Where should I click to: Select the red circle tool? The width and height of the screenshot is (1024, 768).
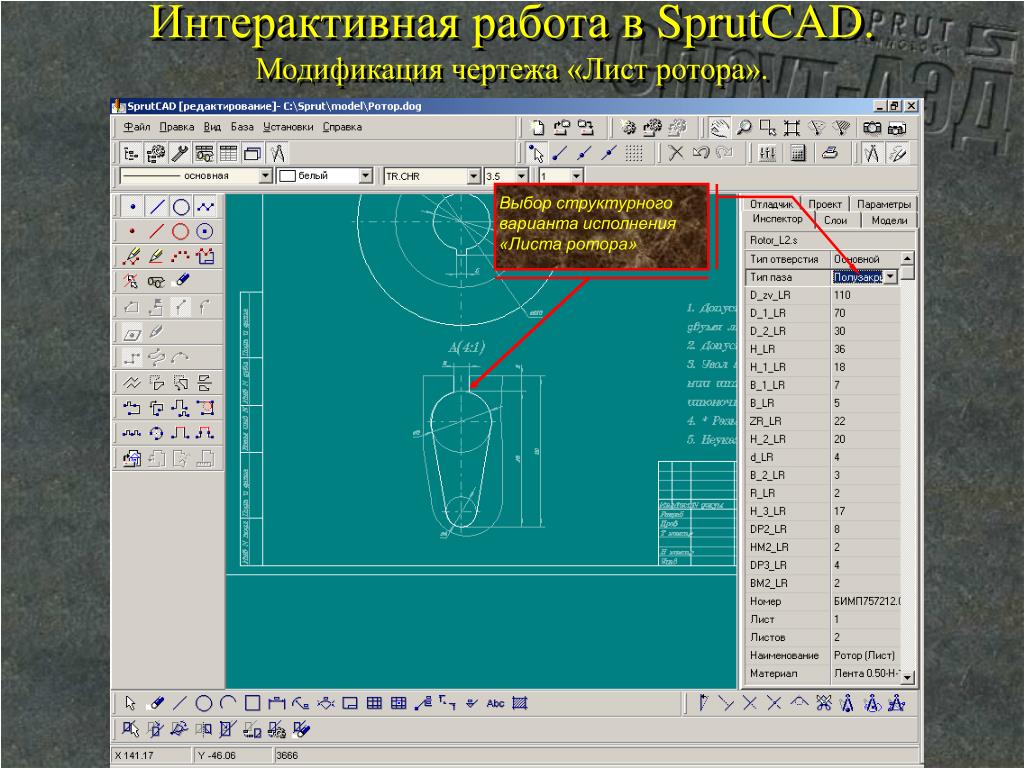point(181,232)
